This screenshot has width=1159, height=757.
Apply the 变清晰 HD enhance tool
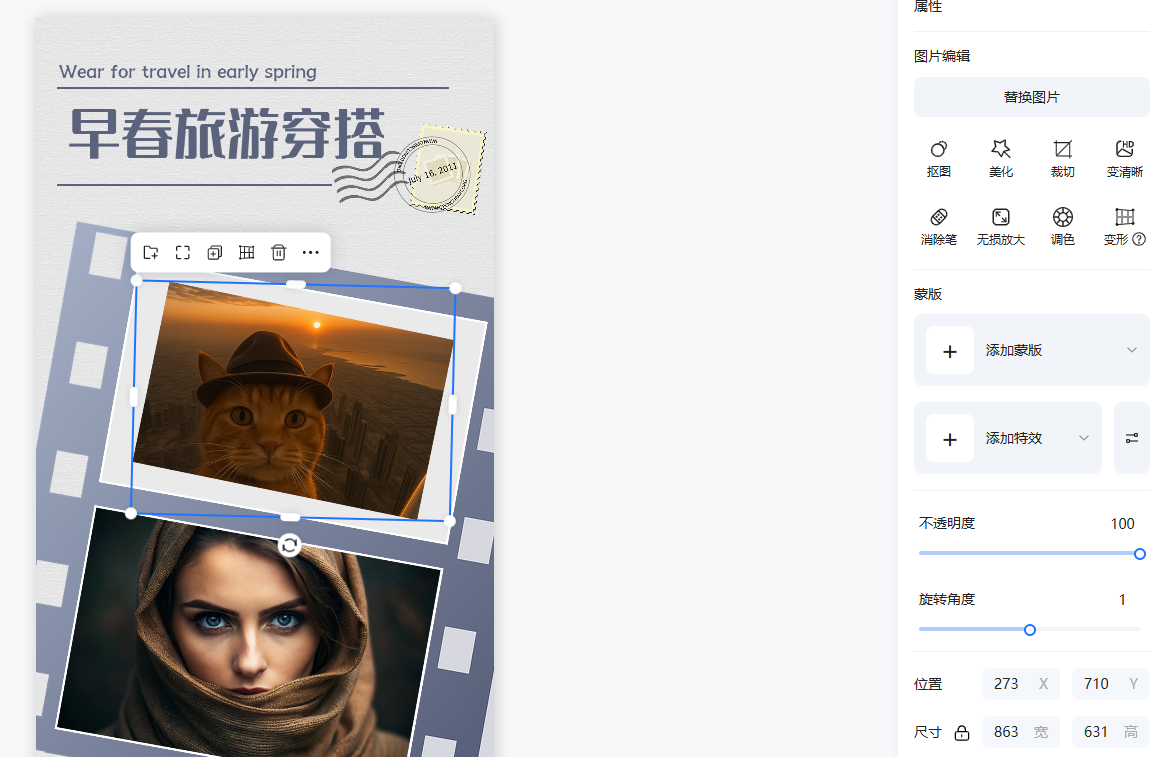click(x=1125, y=159)
